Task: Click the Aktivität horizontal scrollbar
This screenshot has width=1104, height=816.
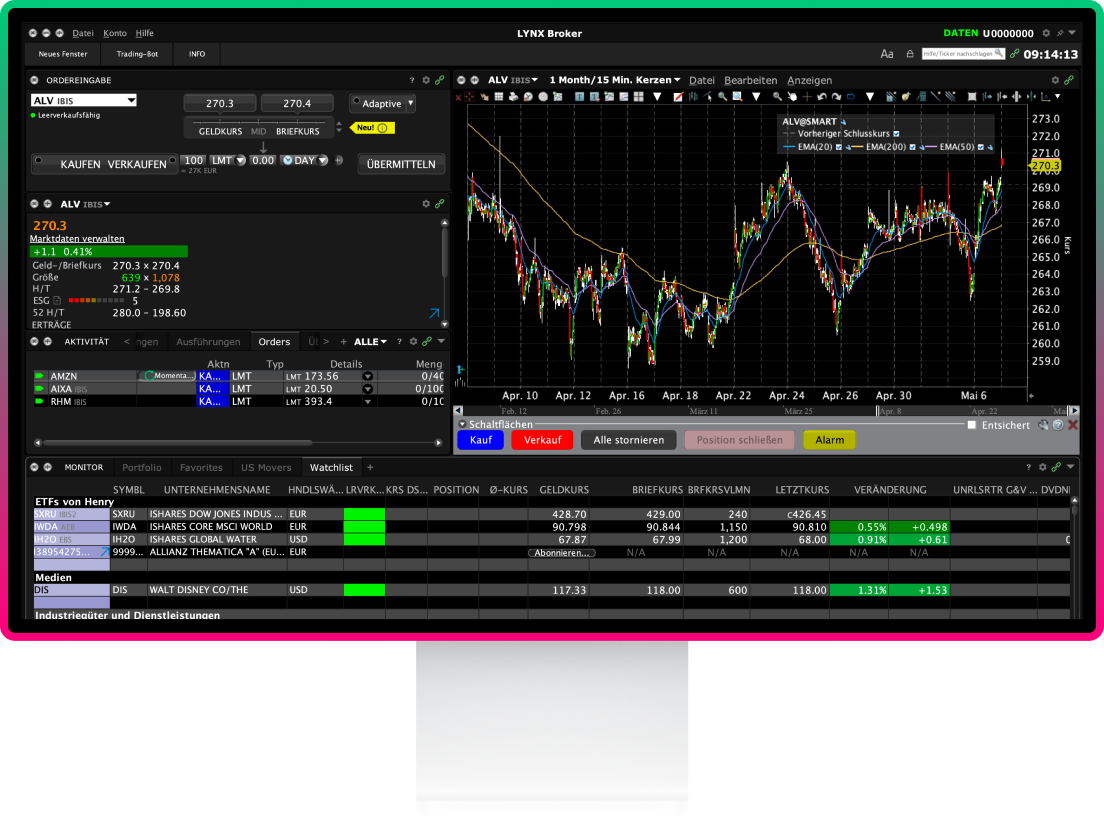Action: pyautogui.click(x=178, y=443)
